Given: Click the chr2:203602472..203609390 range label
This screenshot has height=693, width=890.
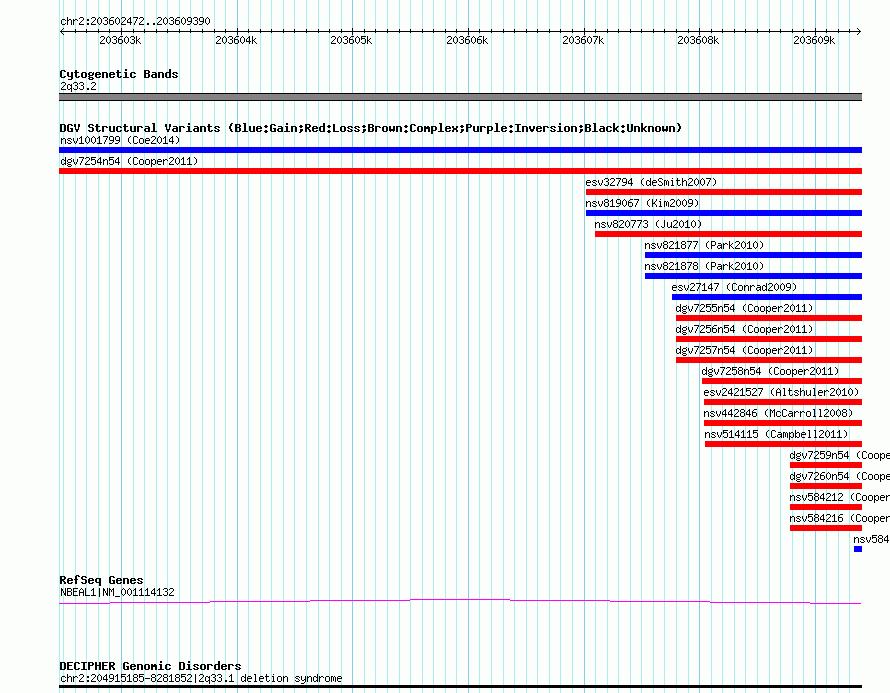Looking at the screenshot, I should click(x=135, y=21).
